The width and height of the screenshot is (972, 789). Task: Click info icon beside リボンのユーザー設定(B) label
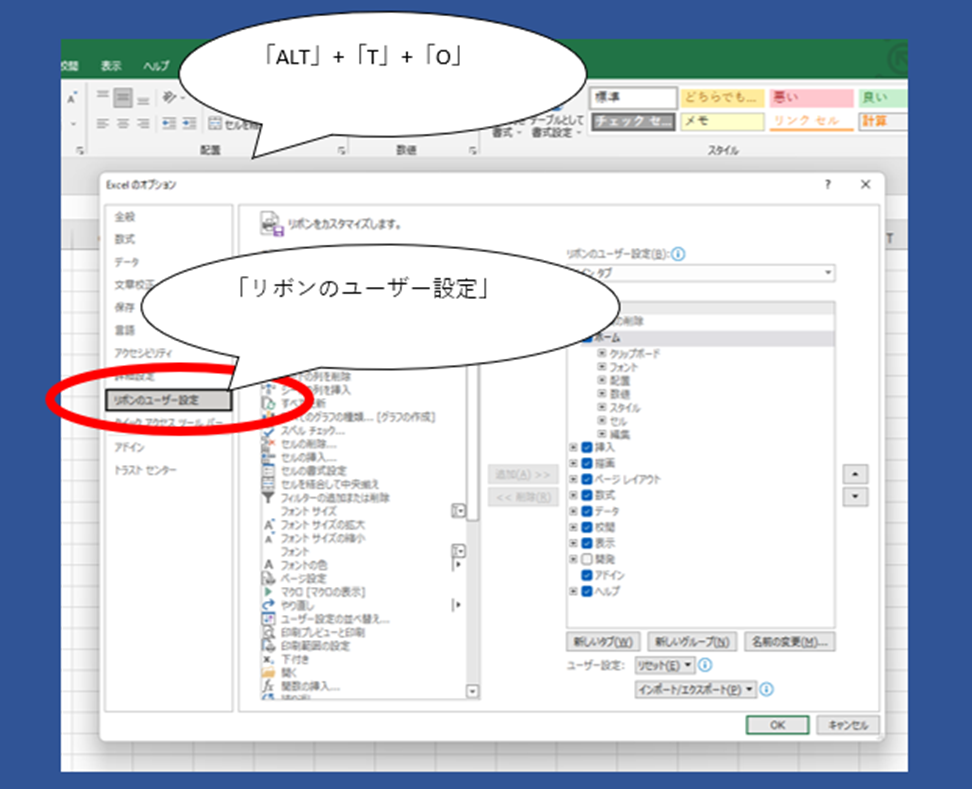click(x=678, y=254)
